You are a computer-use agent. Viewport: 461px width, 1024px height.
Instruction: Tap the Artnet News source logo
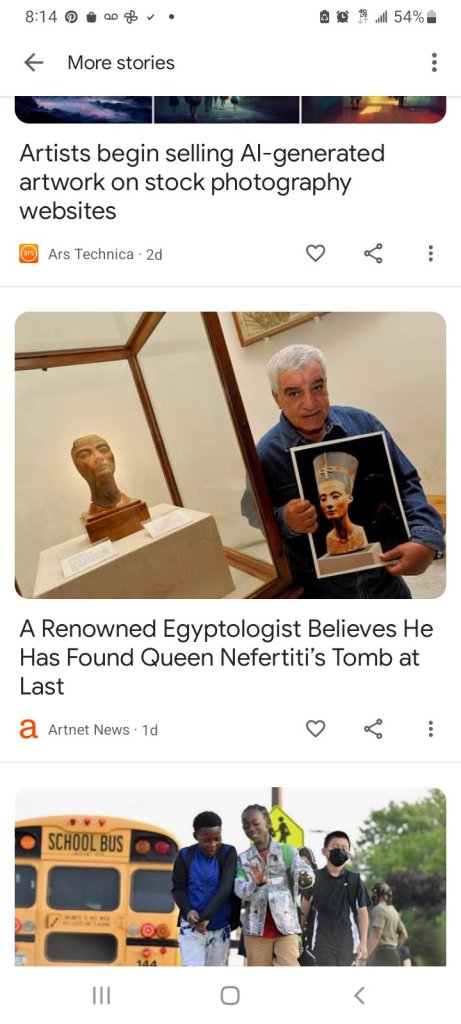(x=29, y=729)
